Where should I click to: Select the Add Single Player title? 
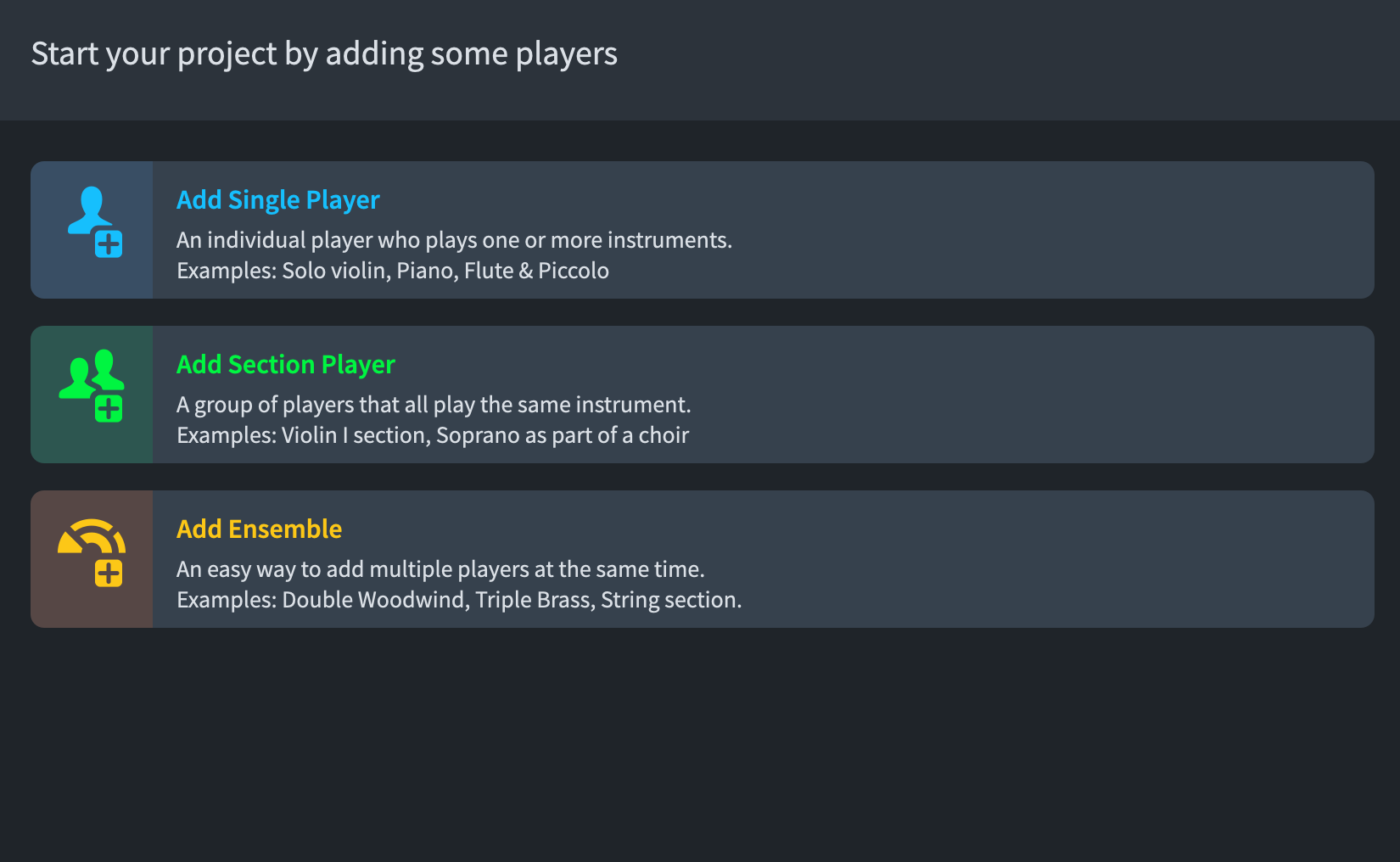(x=278, y=200)
